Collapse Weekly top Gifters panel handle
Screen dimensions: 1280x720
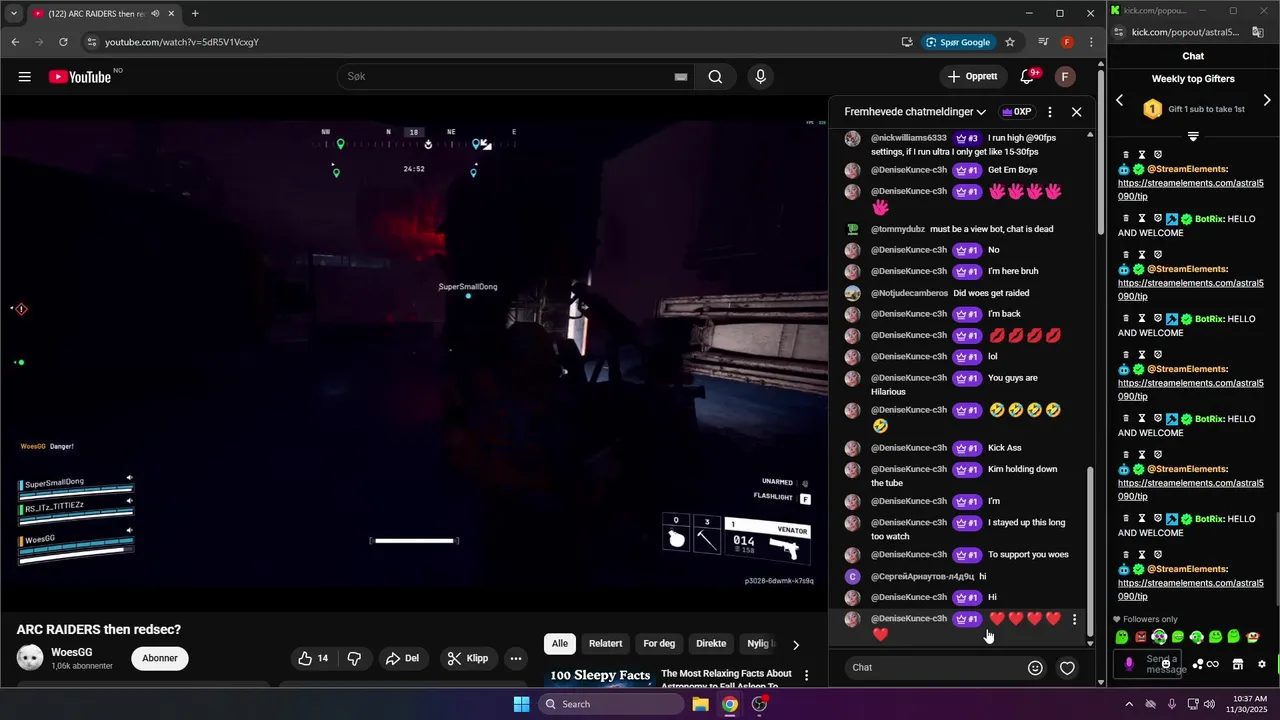[1193, 136]
